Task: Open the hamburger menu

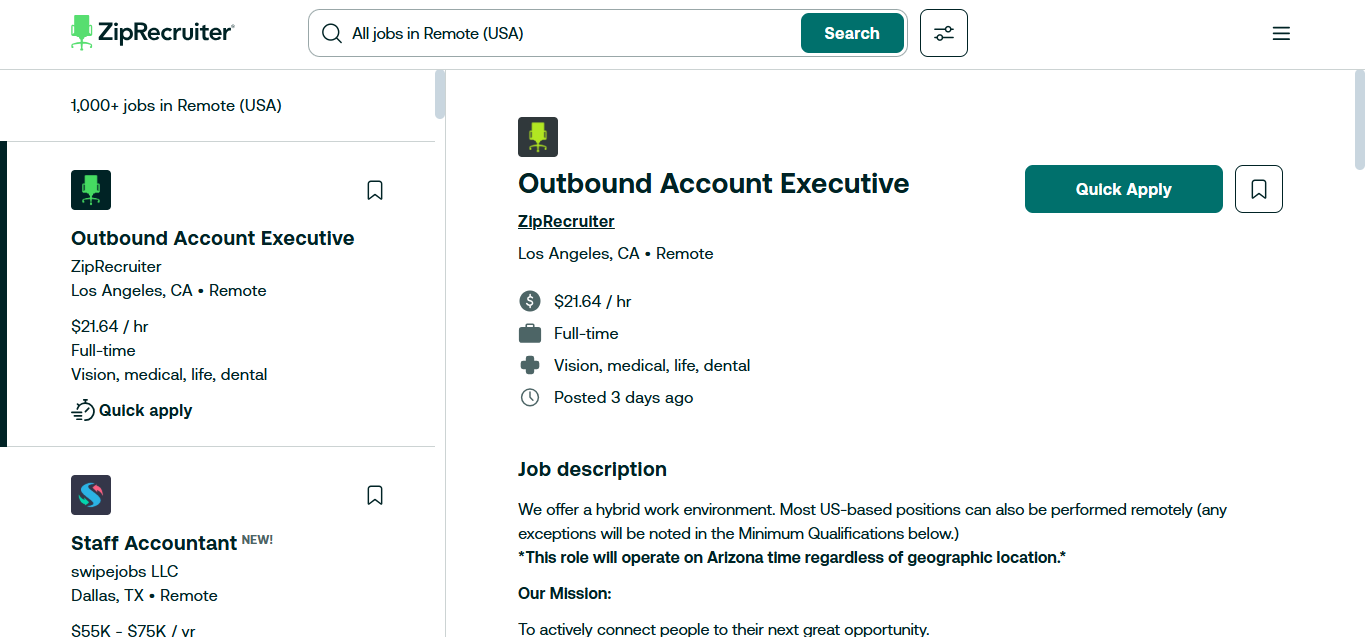Action: pyautogui.click(x=1281, y=33)
